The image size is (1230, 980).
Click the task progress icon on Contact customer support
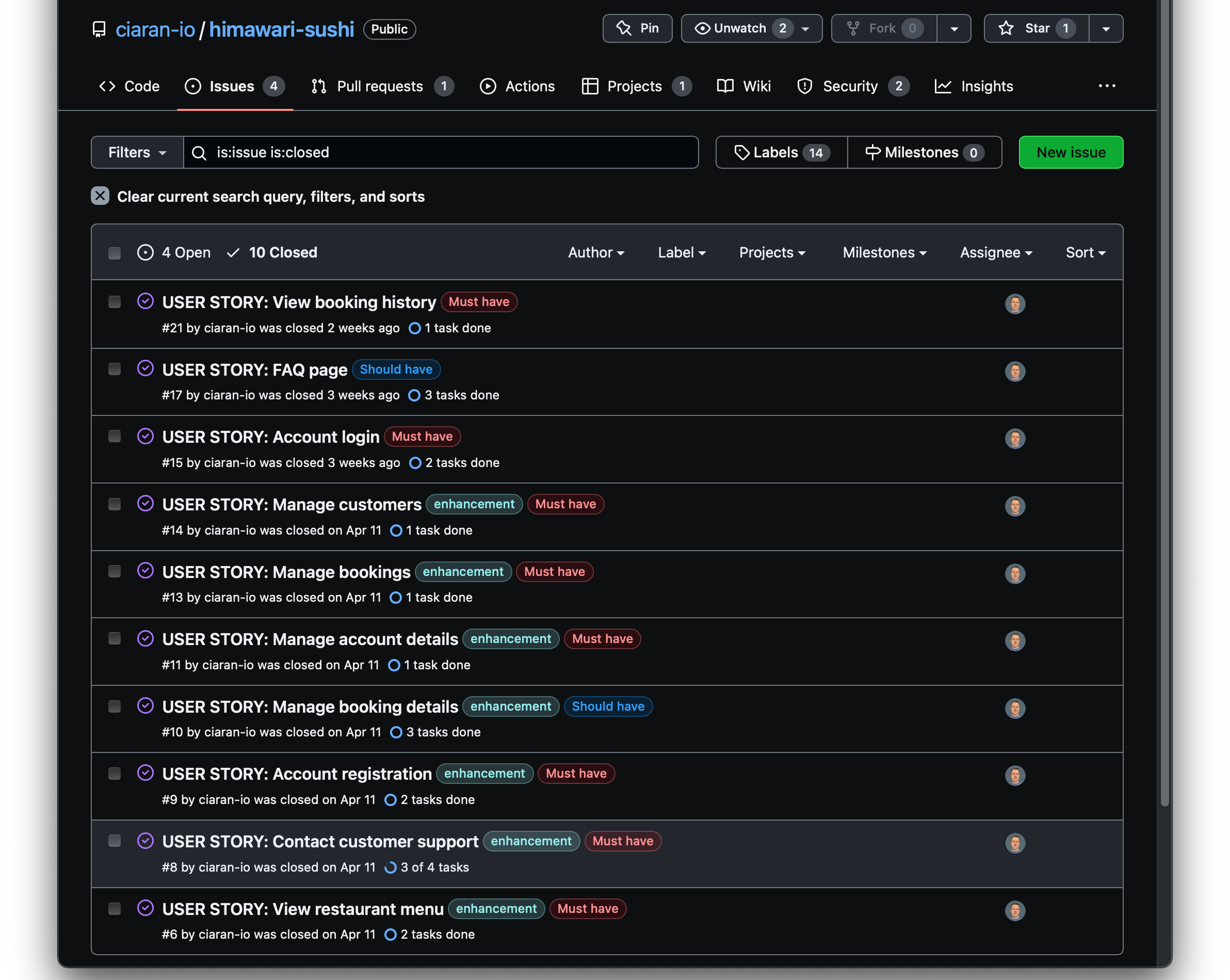pyautogui.click(x=390, y=867)
